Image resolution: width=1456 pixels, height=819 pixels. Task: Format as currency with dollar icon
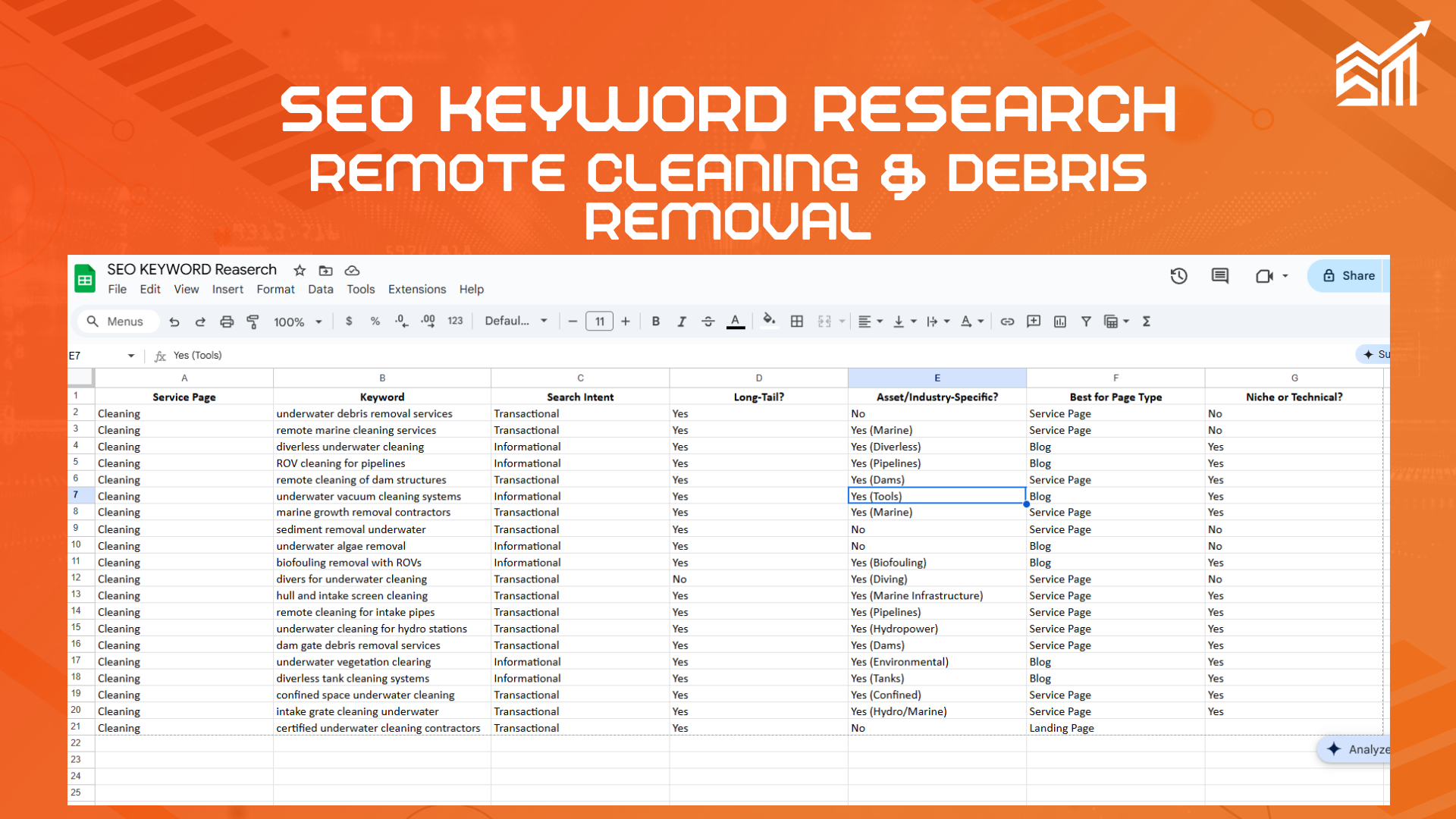(x=349, y=322)
